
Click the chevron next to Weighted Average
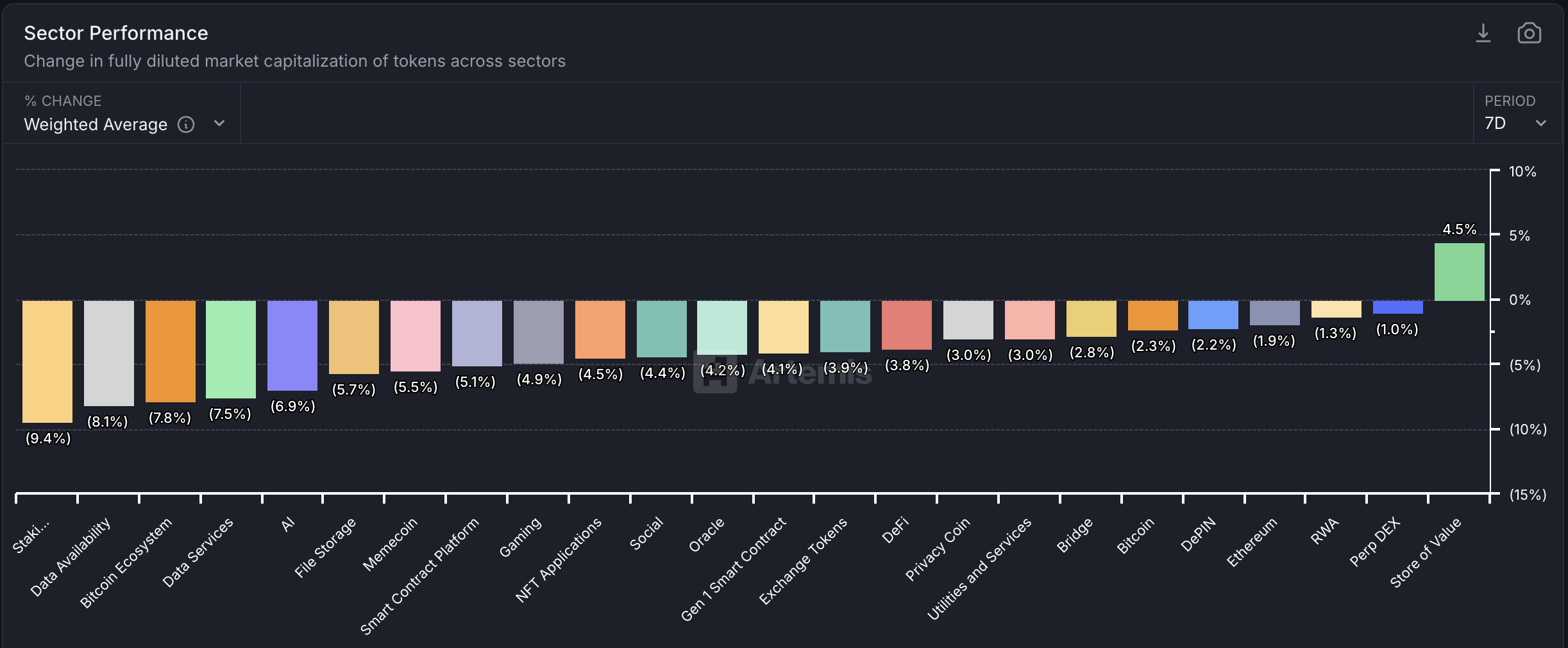(x=219, y=124)
